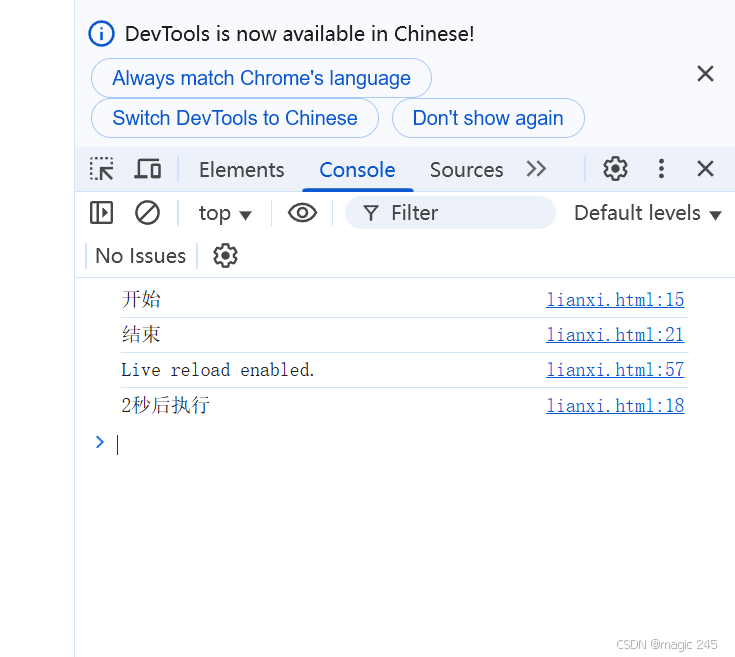This screenshot has height=657, width=735.
Task: Open the Default levels dropdown
Action: click(647, 213)
